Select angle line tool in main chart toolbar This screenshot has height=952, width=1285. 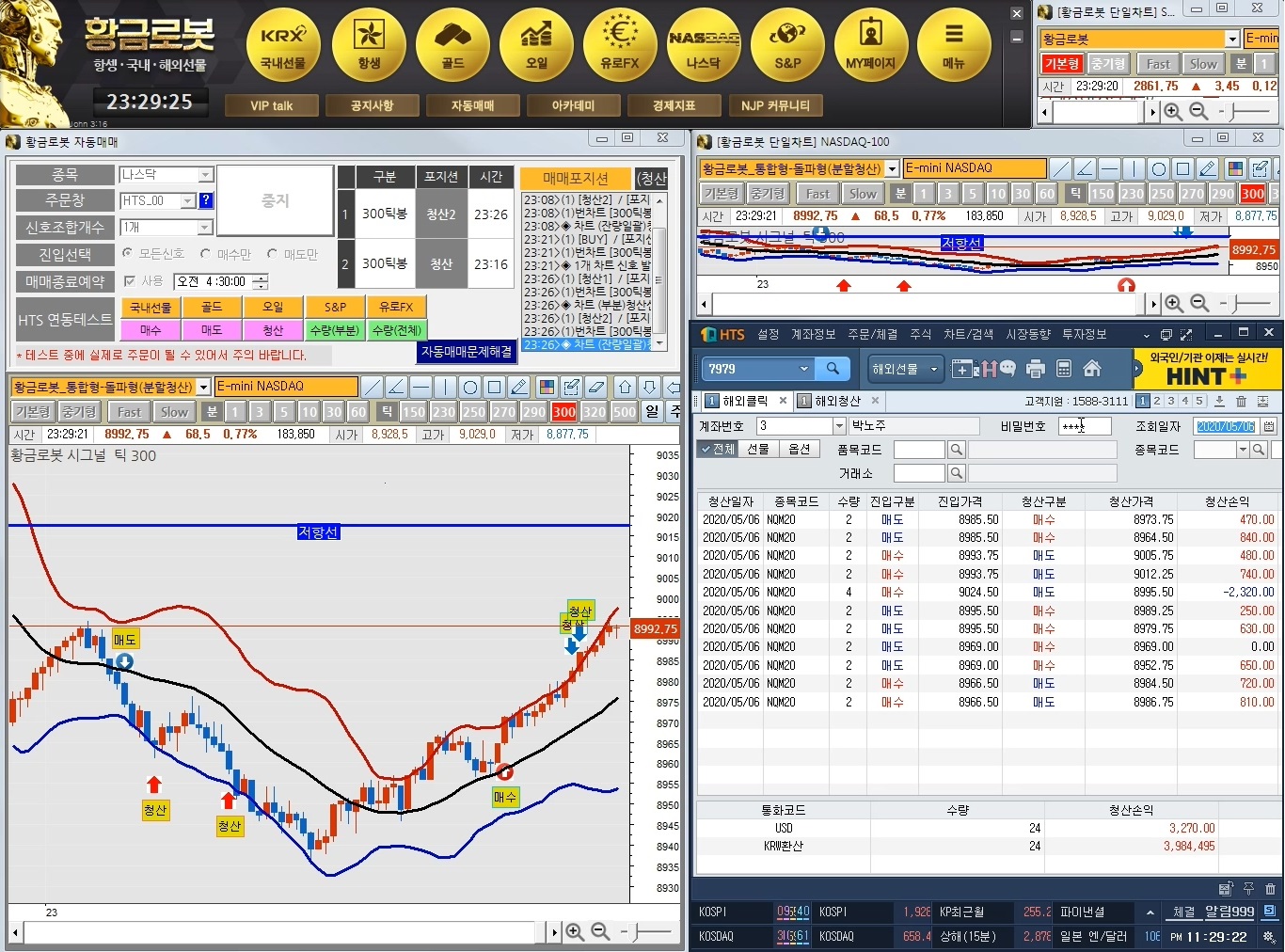tap(397, 387)
